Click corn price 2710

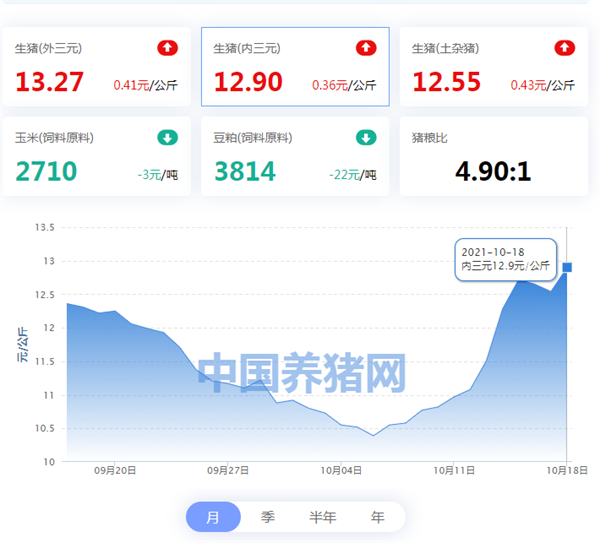tap(46, 171)
